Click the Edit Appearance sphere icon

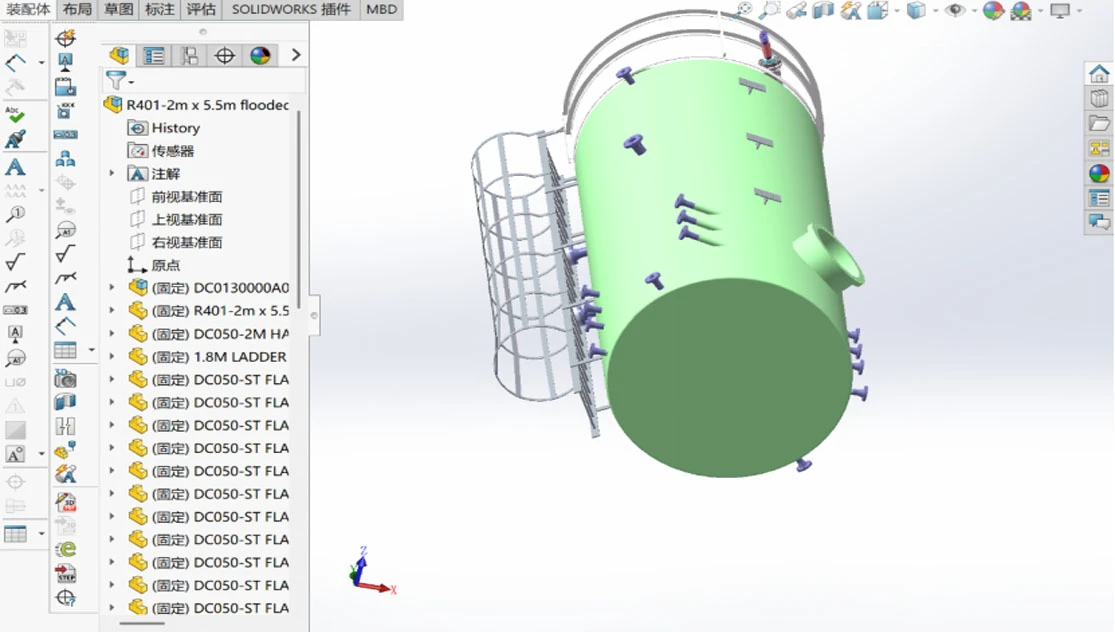(x=993, y=10)
